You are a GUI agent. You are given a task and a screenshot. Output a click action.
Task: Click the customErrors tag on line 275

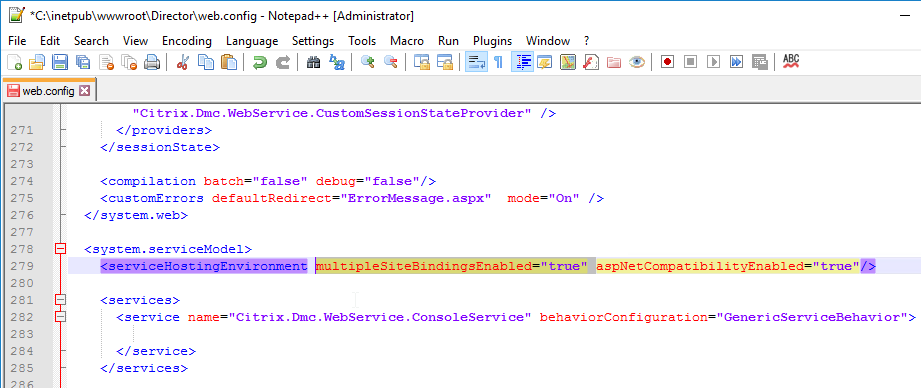coord(152,198)
